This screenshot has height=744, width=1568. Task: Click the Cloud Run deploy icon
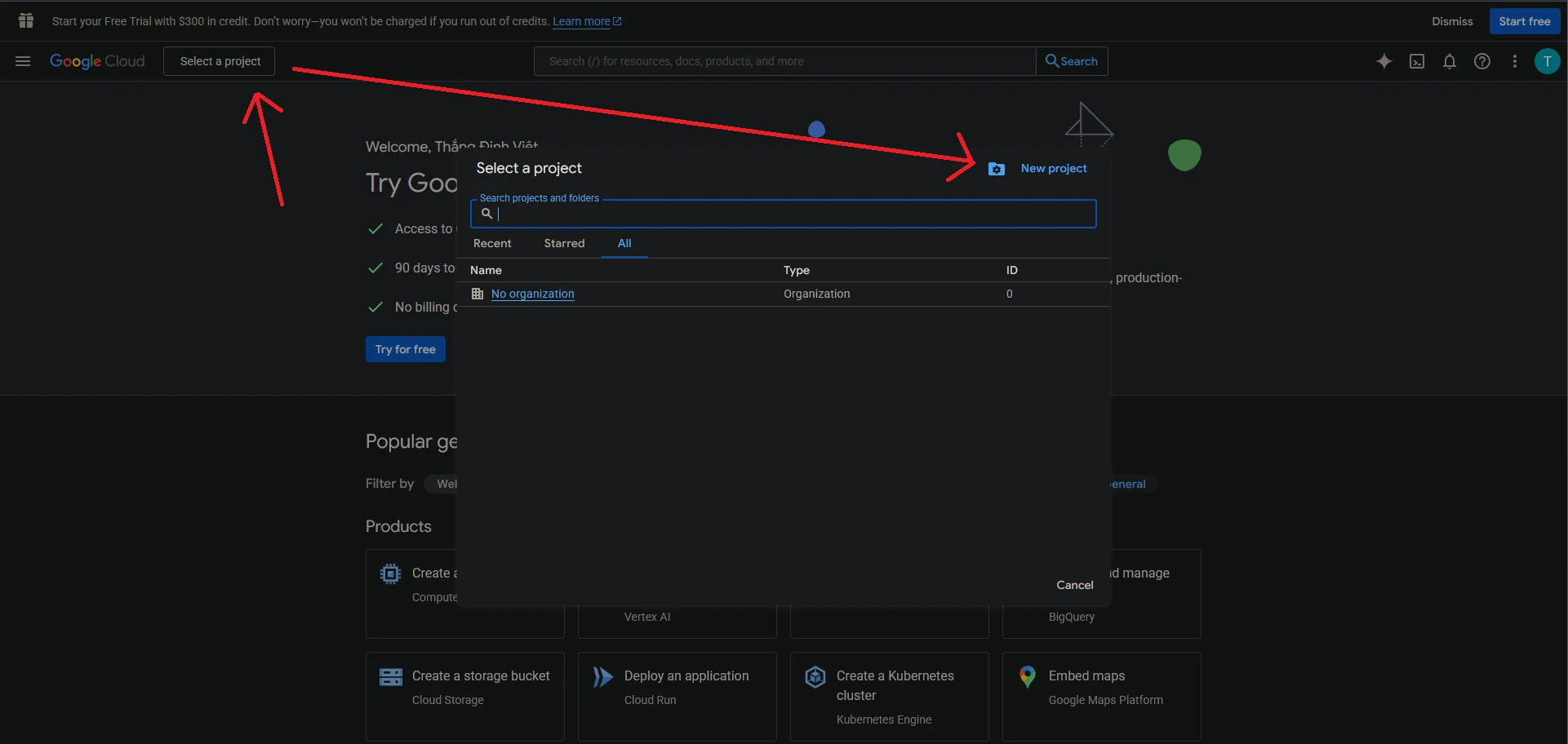603,677
